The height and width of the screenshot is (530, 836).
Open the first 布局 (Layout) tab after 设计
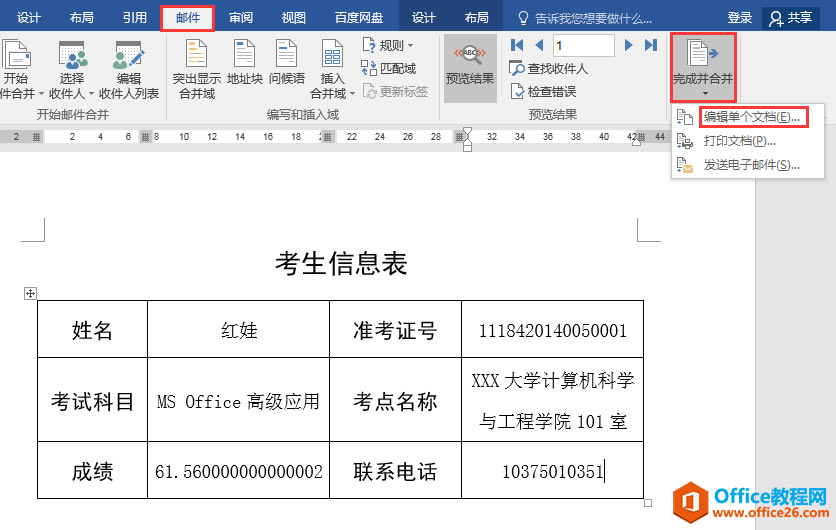pyautogui.click(x=82, y=18)
